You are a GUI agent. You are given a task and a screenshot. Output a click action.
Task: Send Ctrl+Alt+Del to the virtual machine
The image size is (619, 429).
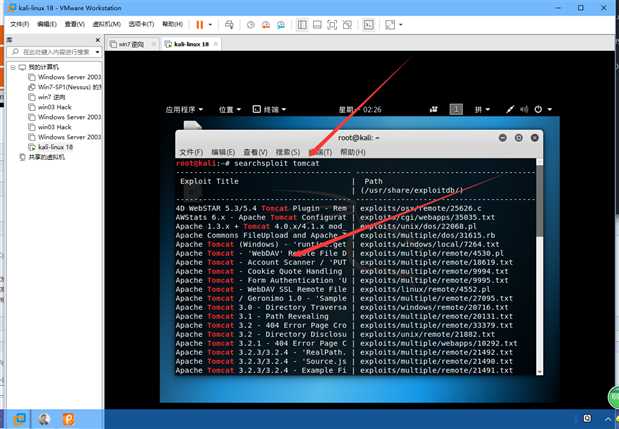point(229,25)
